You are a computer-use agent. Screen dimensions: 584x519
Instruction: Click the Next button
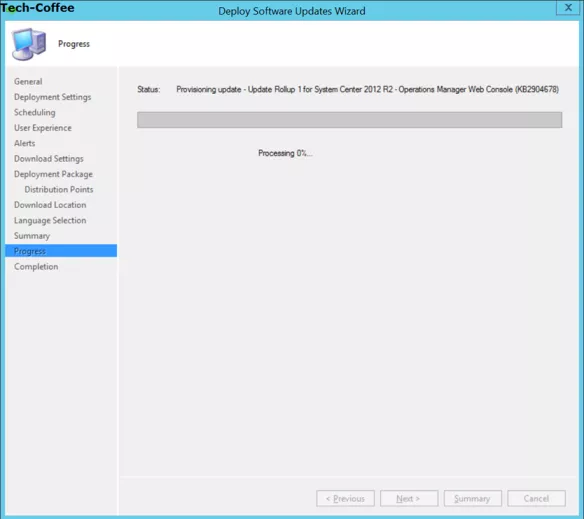click(409, 498)
